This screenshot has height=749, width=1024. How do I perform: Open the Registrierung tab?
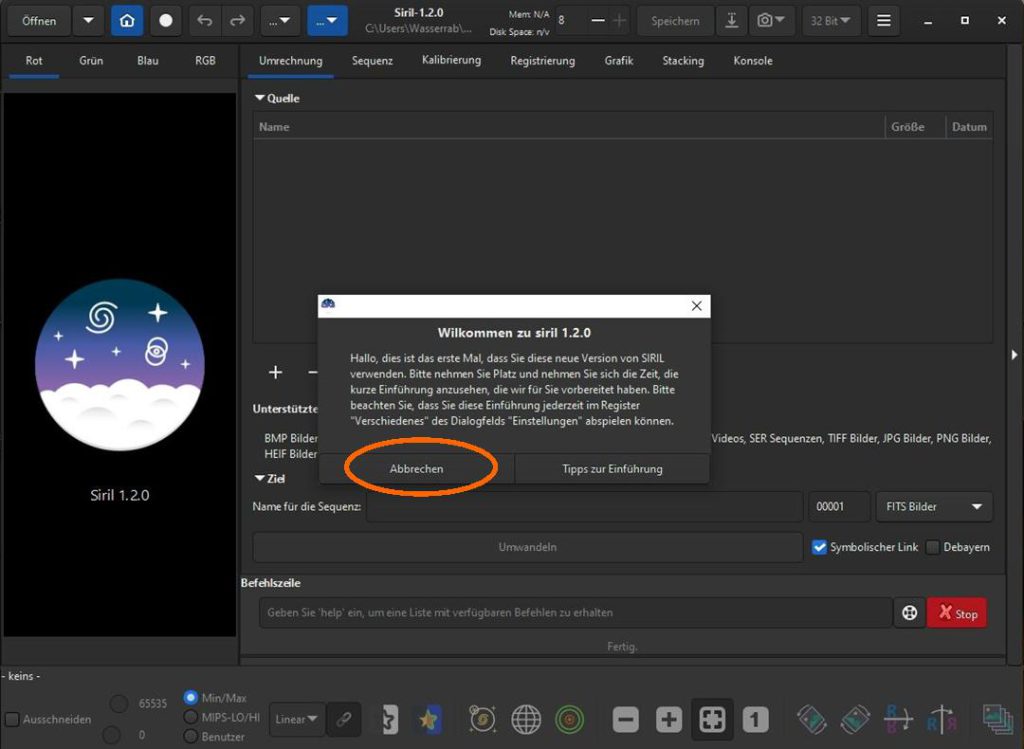click(x=542, y=61)
